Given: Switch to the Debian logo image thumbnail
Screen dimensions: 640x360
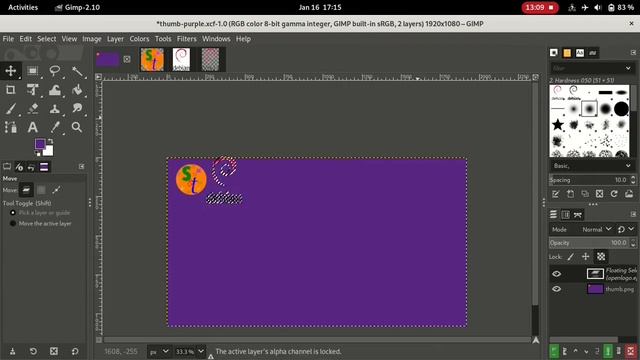Looking at the screenshot, I should pyautogui.click(x=181, y=60).
